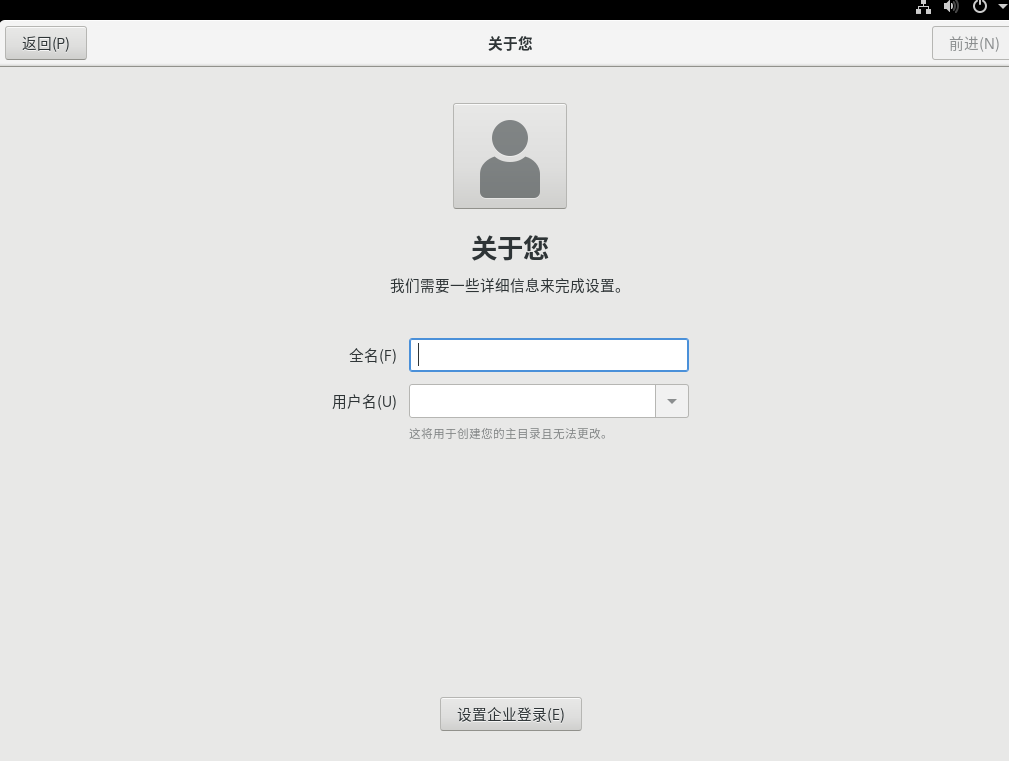This screenshot has width=1009, height=761.
Task: Click the 关于您 heading below the avatar
Action: pyautogui.click(x=510, y=248)
